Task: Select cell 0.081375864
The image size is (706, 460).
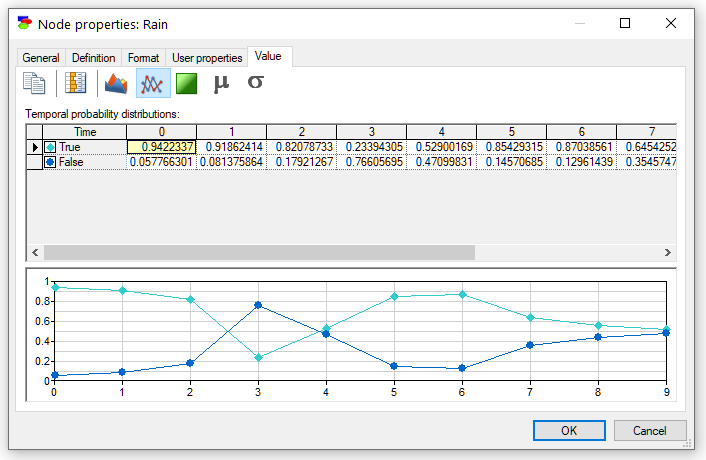Action: (x=231, y=162)
